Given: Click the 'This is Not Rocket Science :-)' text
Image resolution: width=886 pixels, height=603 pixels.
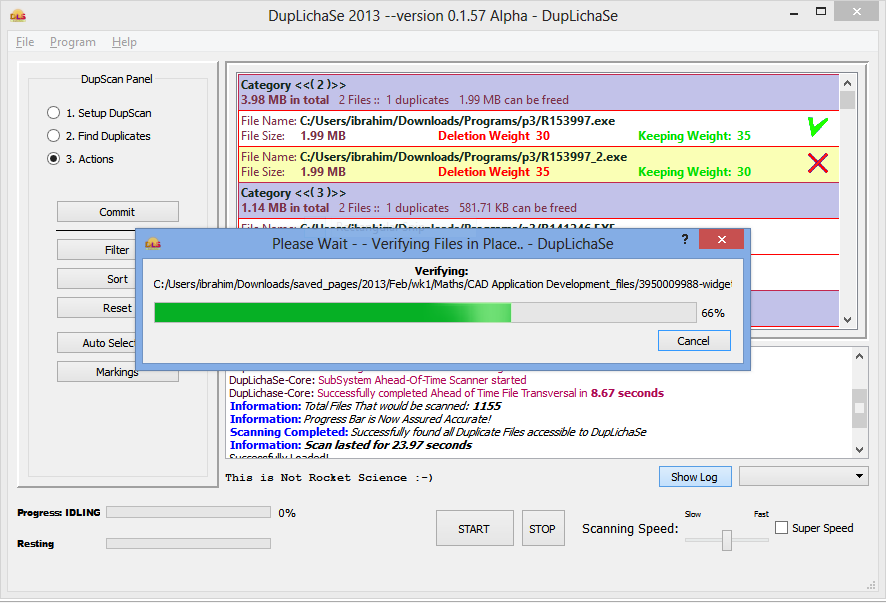Looking at the screenshot, I should click(329, 478).
